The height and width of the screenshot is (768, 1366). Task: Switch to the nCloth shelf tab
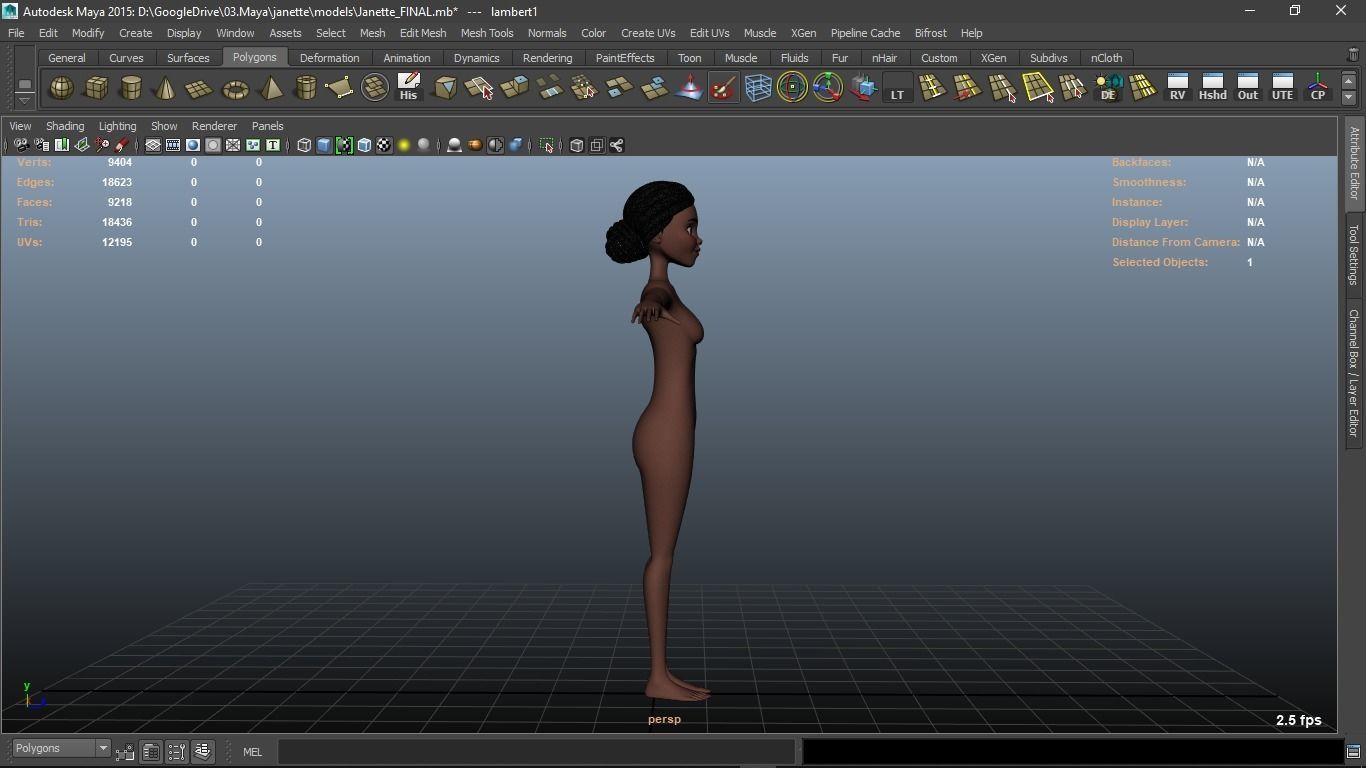click(x=1106, y=58)
